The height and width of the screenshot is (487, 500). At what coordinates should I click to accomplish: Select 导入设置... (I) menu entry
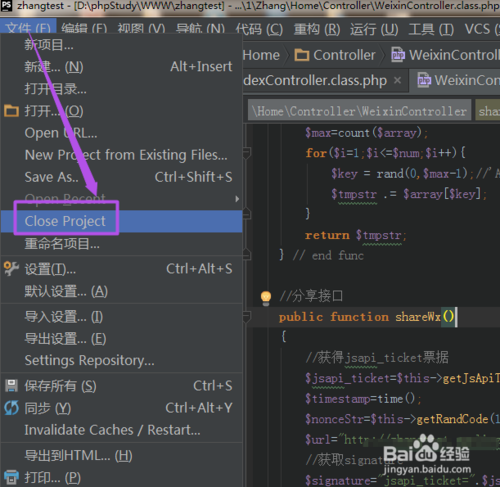point(121,317)
